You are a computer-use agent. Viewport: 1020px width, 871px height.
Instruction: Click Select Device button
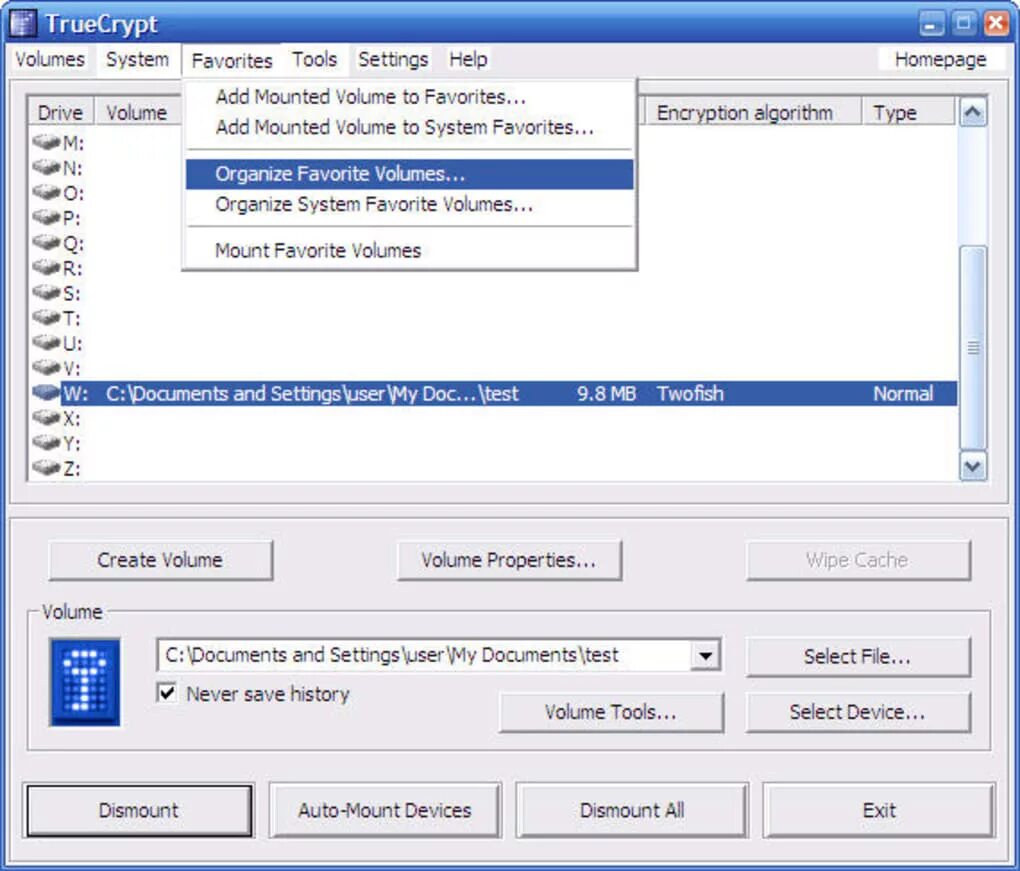[858, 712]
